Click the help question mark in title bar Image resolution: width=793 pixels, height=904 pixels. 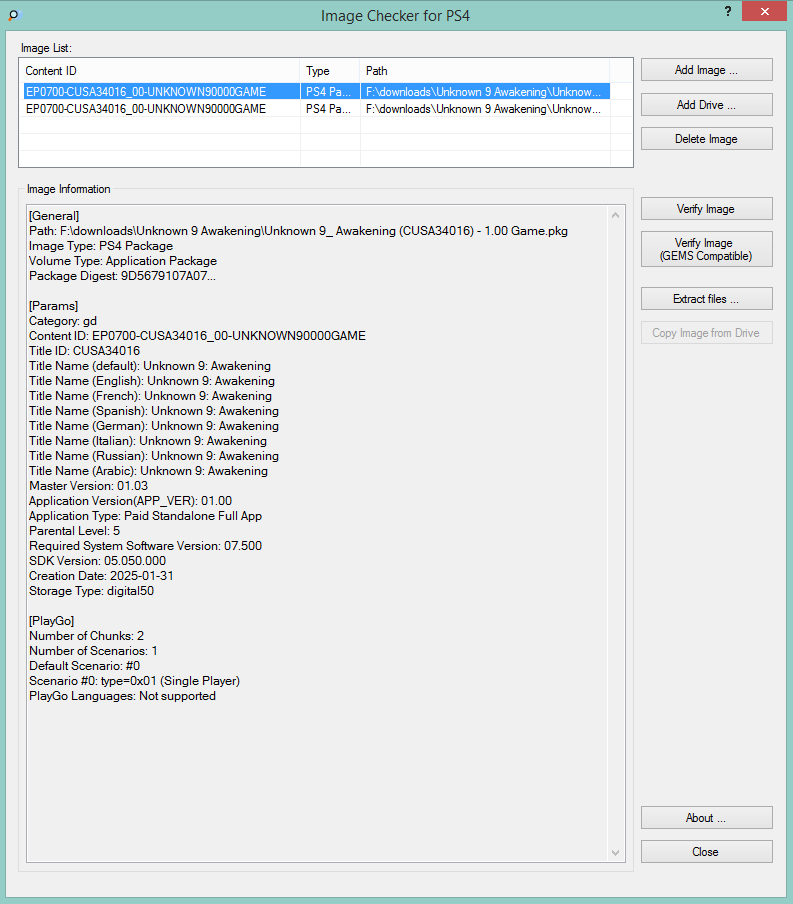coord(728,11)
